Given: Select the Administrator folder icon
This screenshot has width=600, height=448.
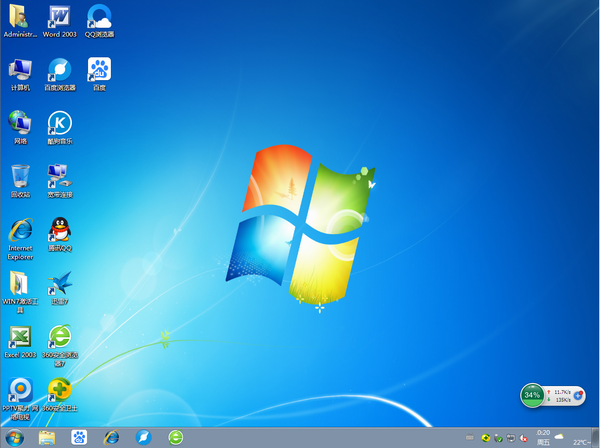Looking at the screenshot, I should pyautogui.click(x=20, y=17).
